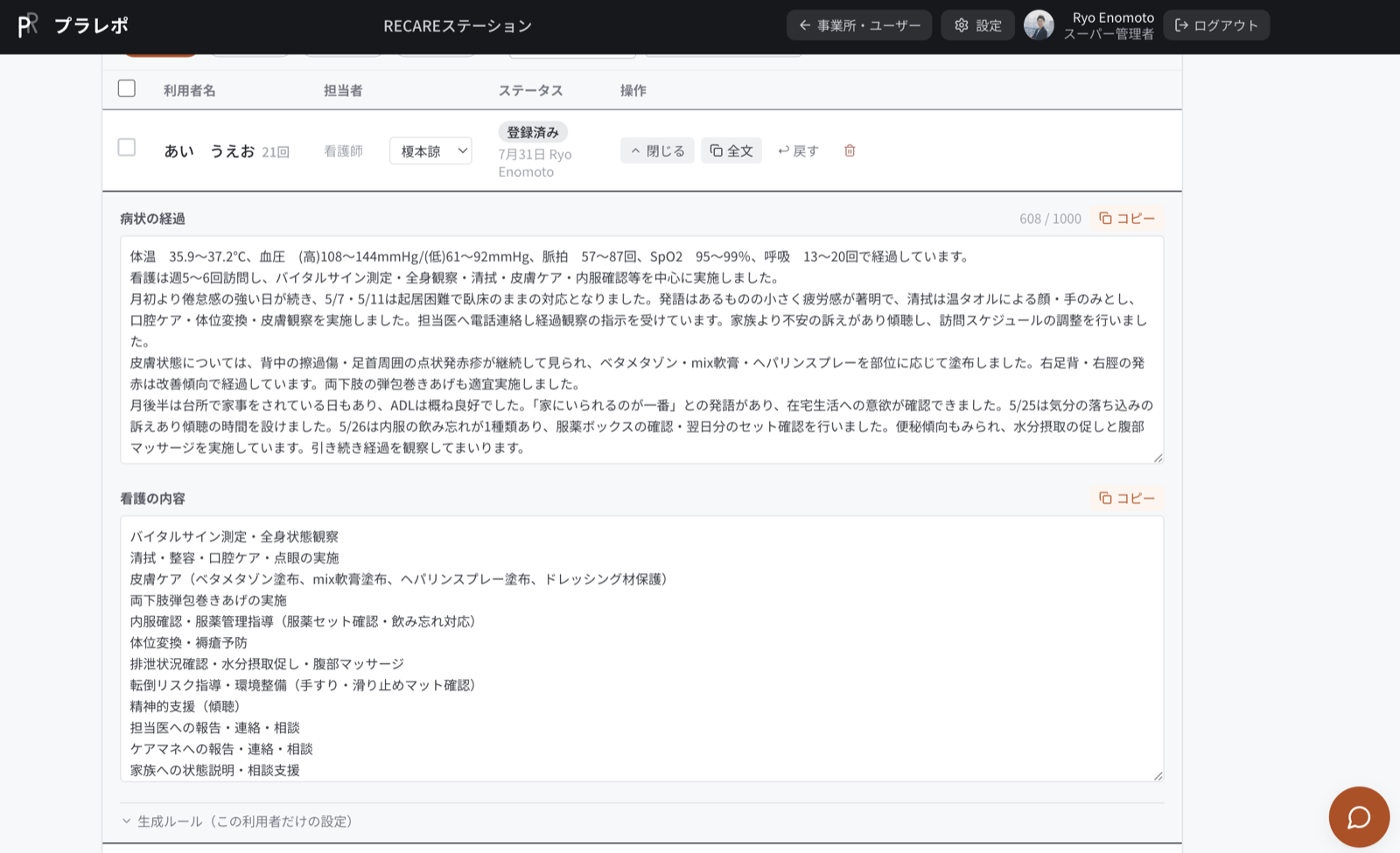The width and height of the screenshot is (1400, 853).
Task: Copy 看護の内容 text with コピー
Action: (x=1127, y=498)
